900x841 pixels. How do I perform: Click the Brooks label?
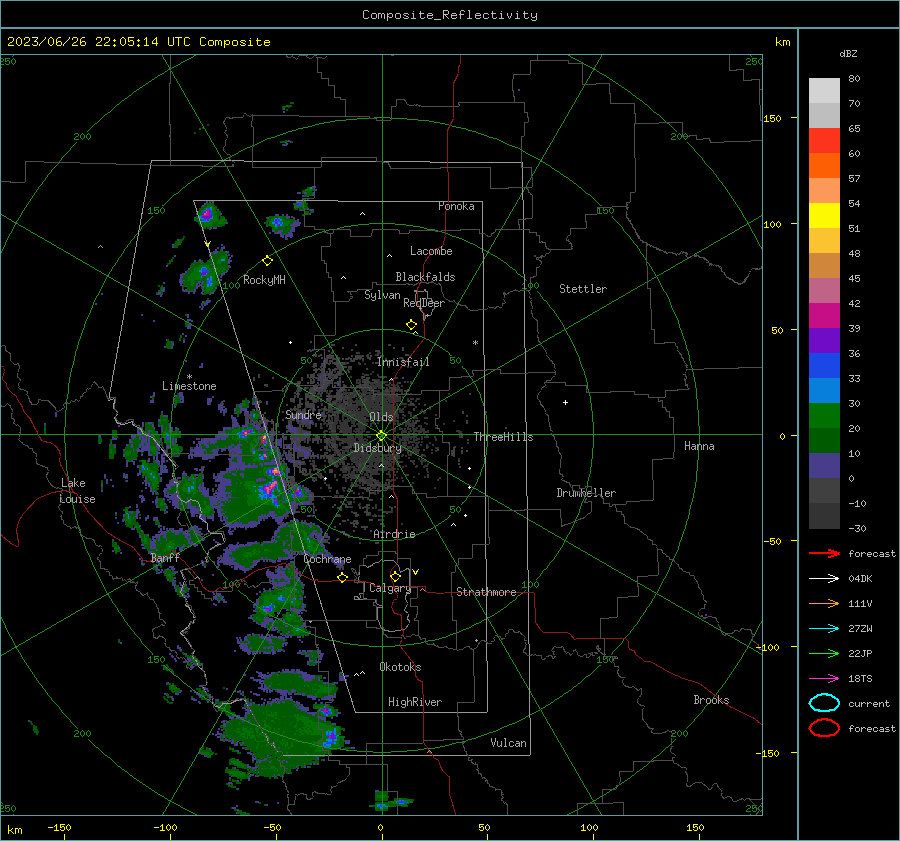(711, 700)
